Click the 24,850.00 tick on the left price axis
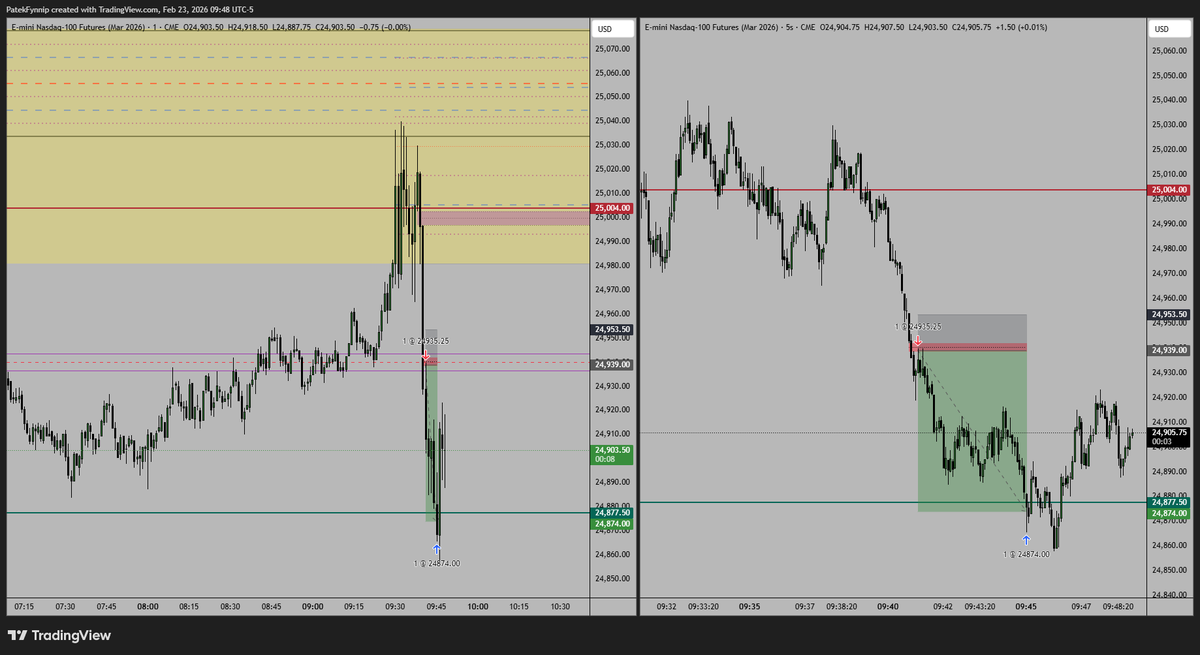Image resolution: width=1200 pixels, height=655 pixels. click(613, 578)
